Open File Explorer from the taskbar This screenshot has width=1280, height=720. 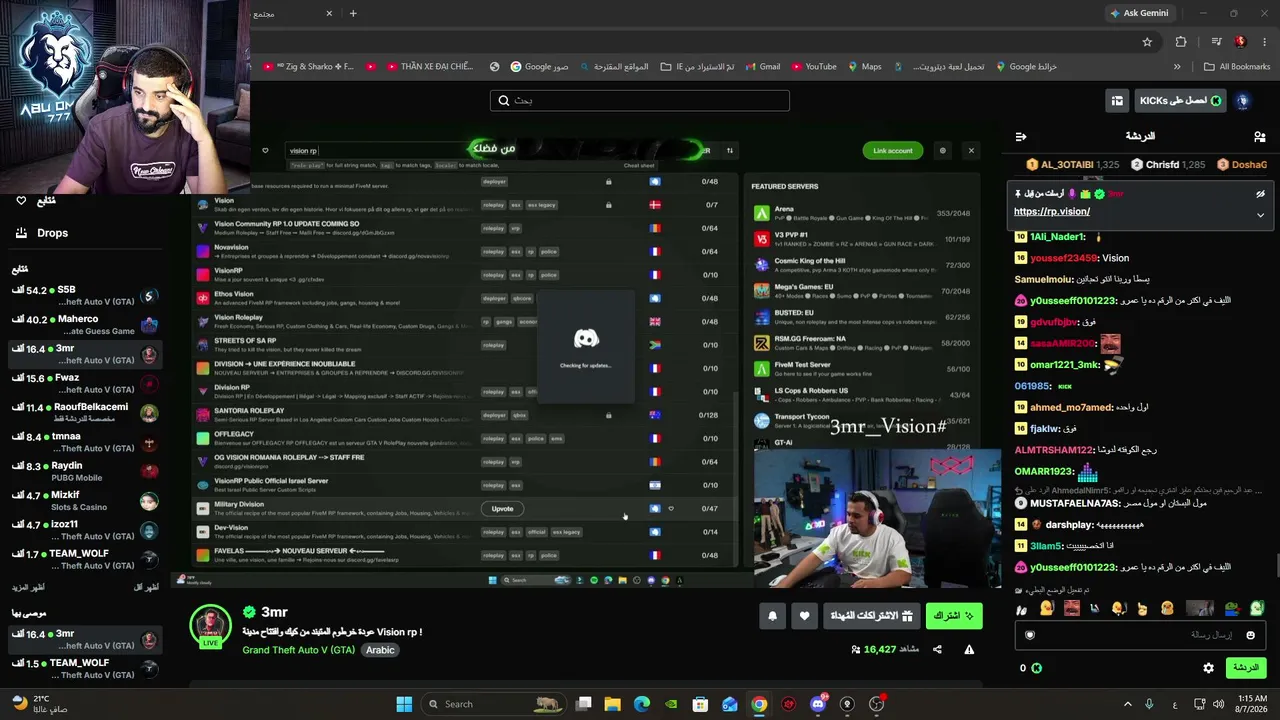(x=612, y=704)
